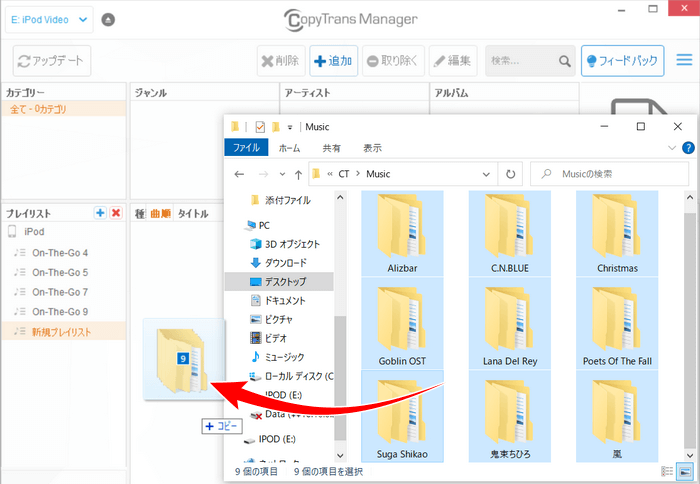Screen dimensions: 700x484
Task: Select the C.N.BLUE folder
Action: coord(509,233)
